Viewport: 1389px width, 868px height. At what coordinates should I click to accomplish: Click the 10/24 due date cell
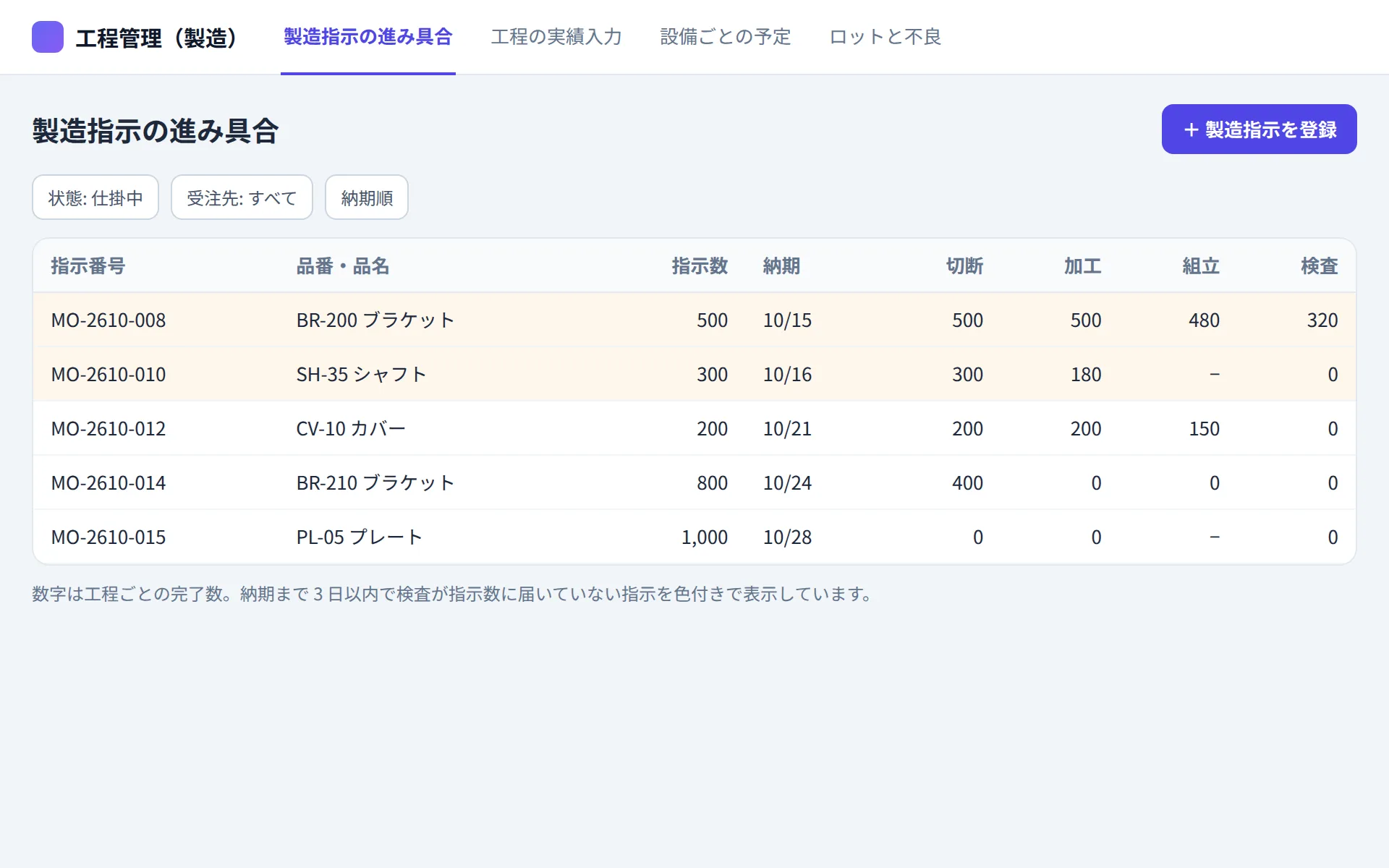pyautogui.click(x=788, y=483)
